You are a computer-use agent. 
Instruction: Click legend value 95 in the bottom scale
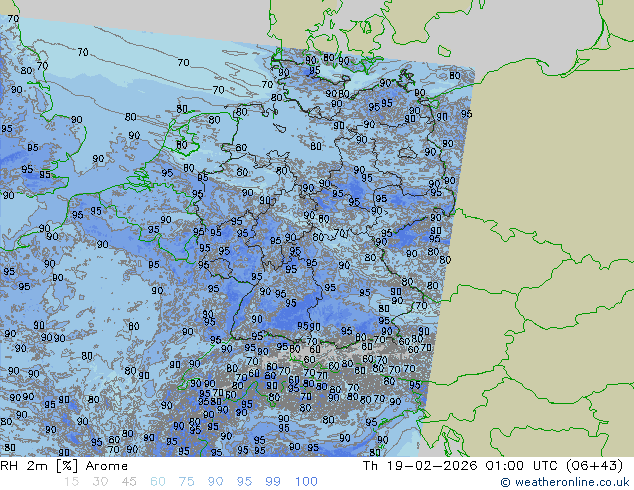[x=244, y=482]
